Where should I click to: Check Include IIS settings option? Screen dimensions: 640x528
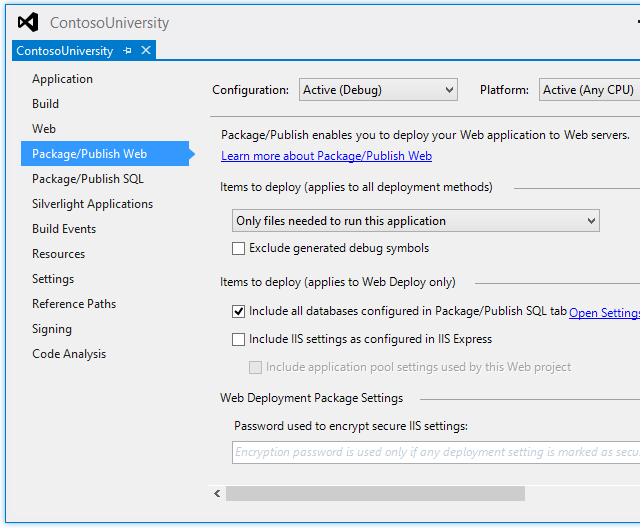pos(238,339)
